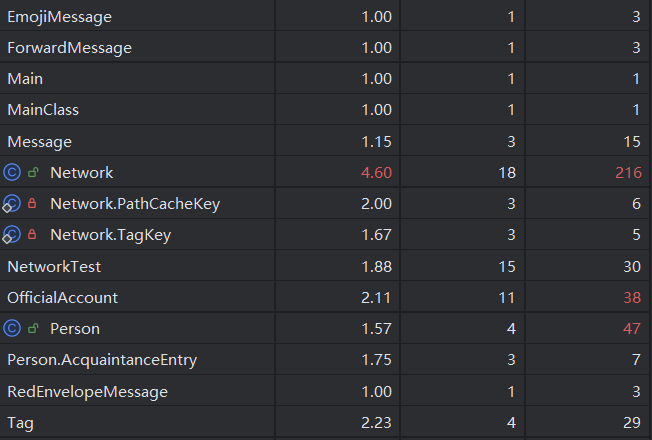Select the Tag class row
The image size is (652, 440).
pos(326,423)
